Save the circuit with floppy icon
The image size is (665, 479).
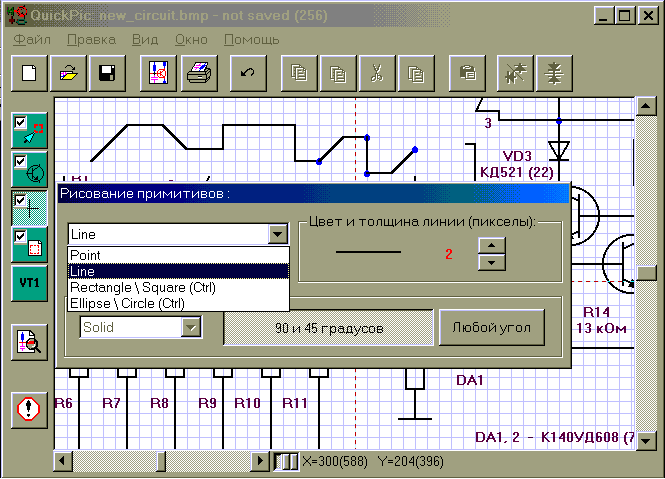click(107, 73)
